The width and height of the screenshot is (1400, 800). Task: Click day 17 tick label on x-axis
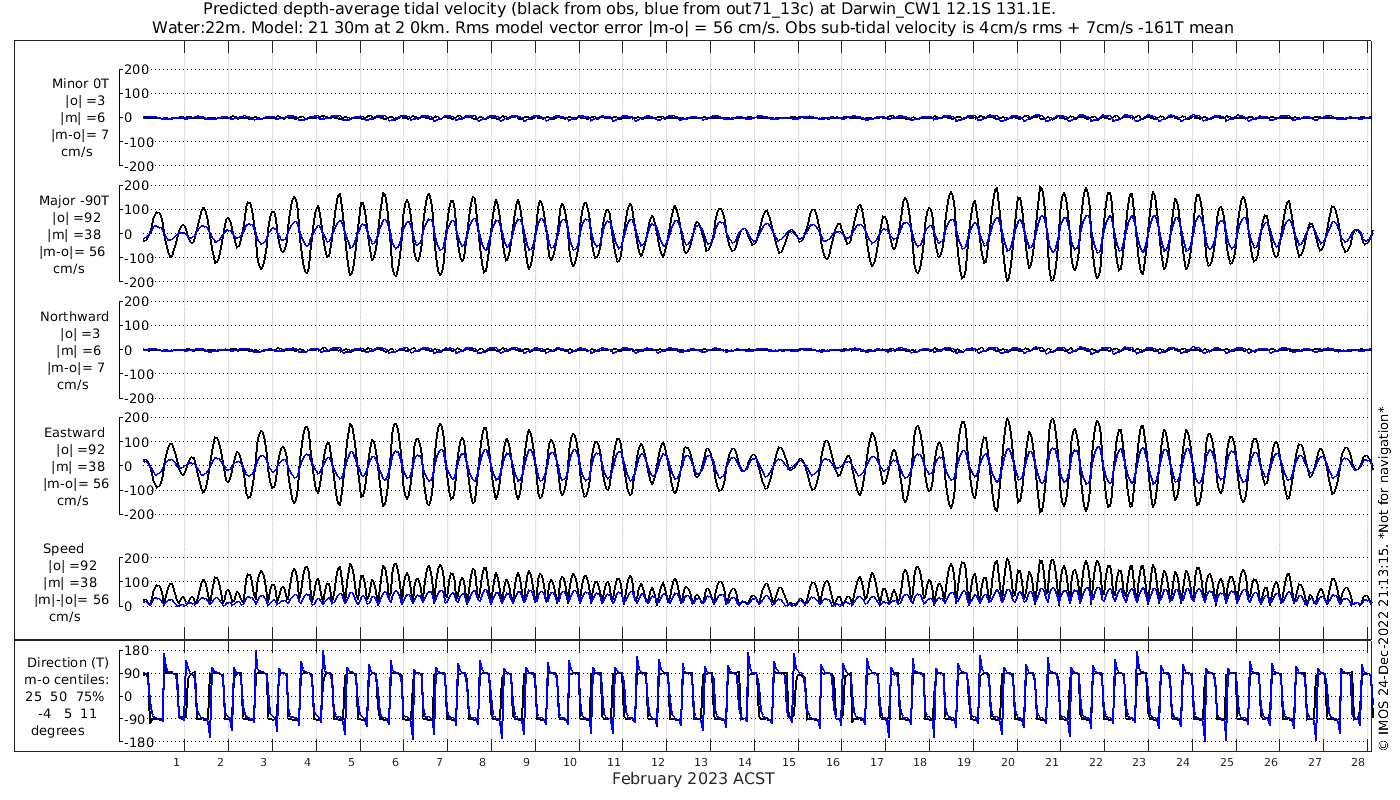[877, 762]
